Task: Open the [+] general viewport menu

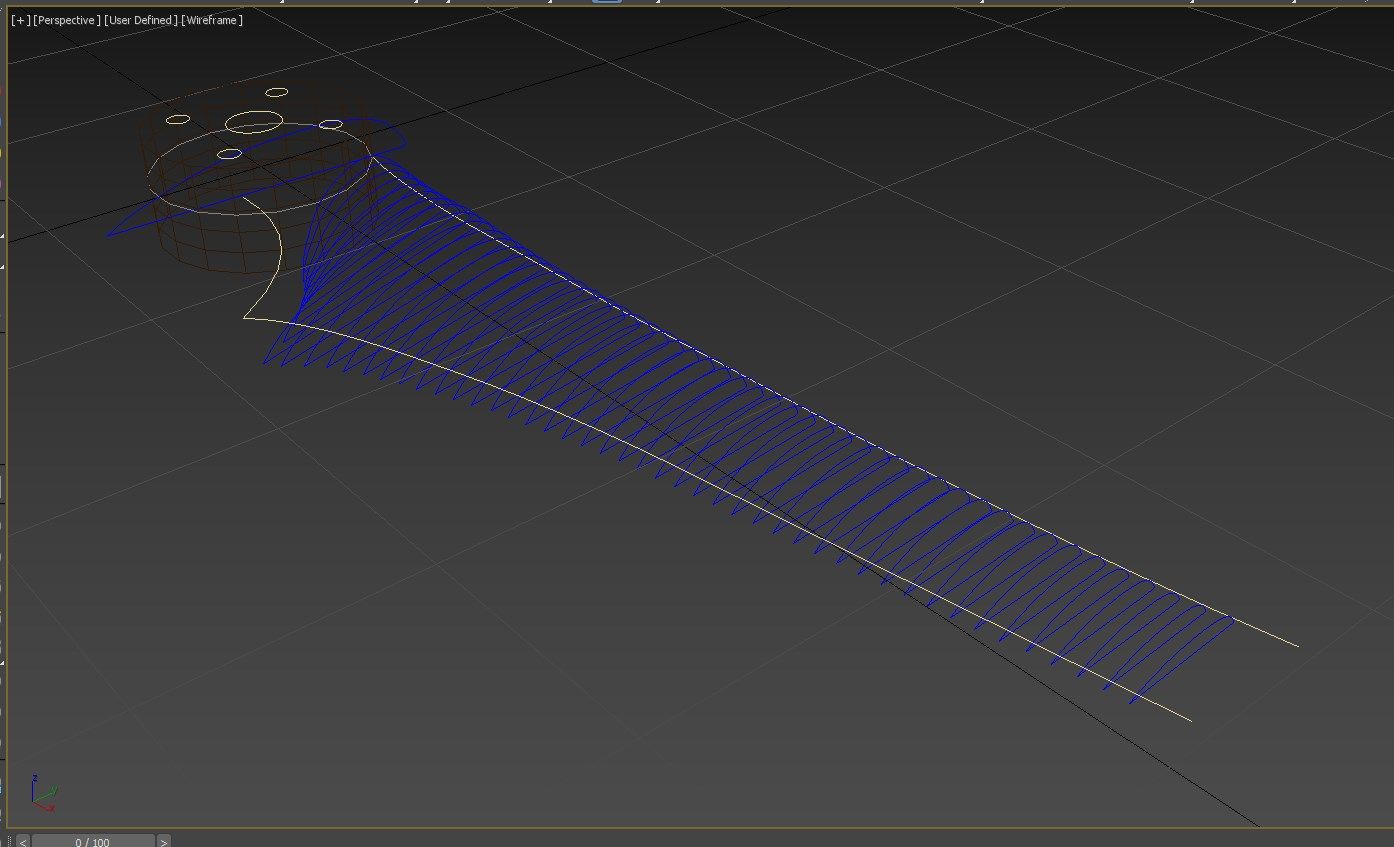Action: tap(20, 20)
